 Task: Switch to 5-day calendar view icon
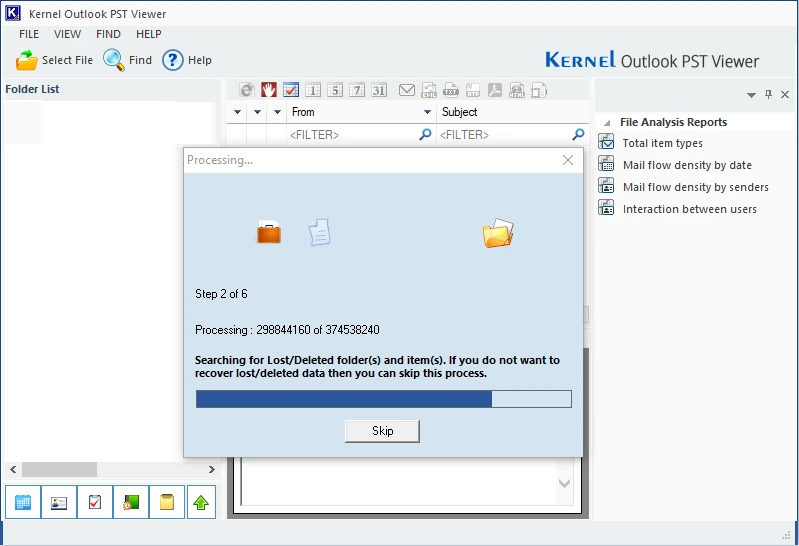pyautogui.click(x=335, y=90)
